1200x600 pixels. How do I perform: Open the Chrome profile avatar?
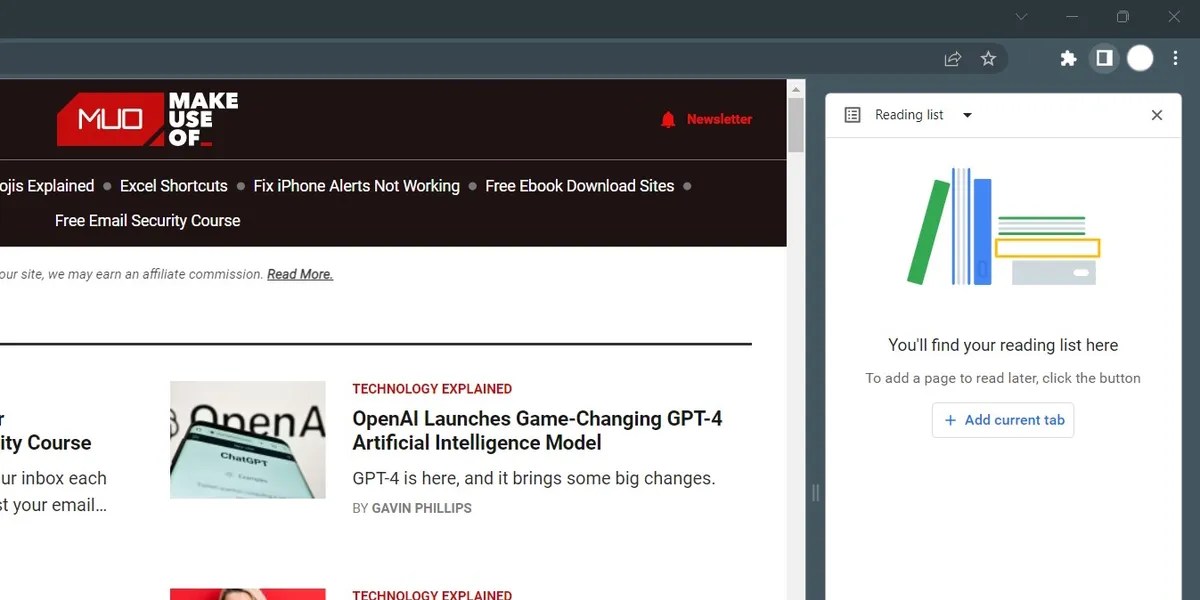point(1140,58)
